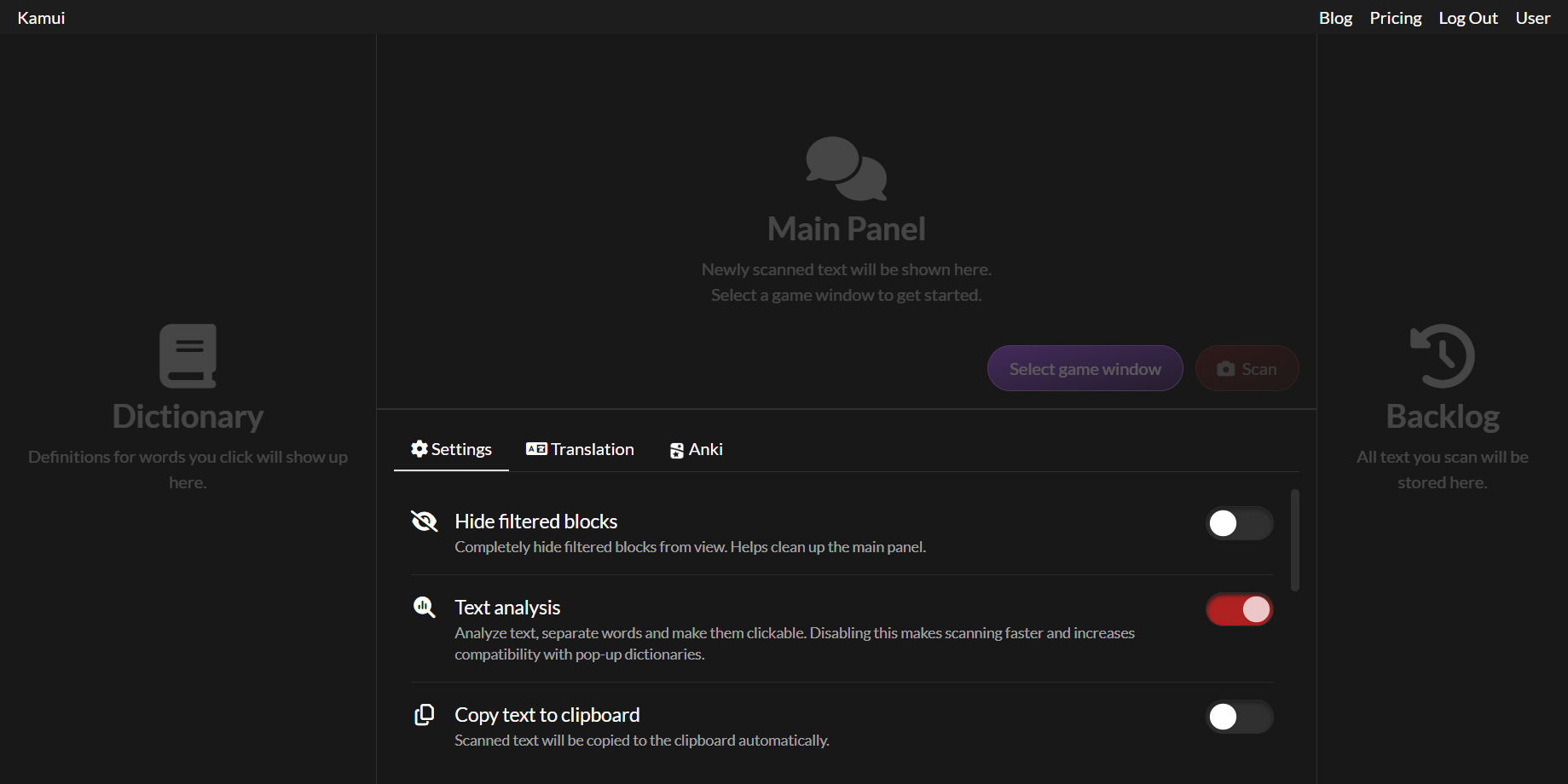Click Log Out in the top bar
Screen dimensions: 1568x784
click(x=1467, y=18)
